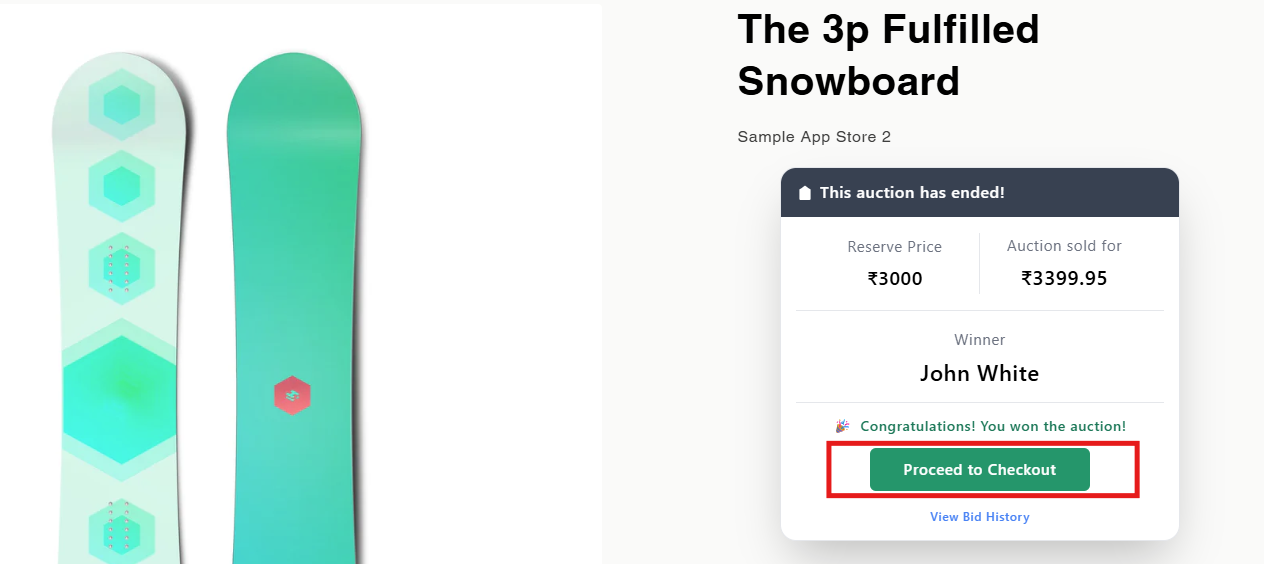This screenshot has width=1264, height=564.
Task: Click the topmost hexagon on the light snowboard
Action: pos(121,105)
